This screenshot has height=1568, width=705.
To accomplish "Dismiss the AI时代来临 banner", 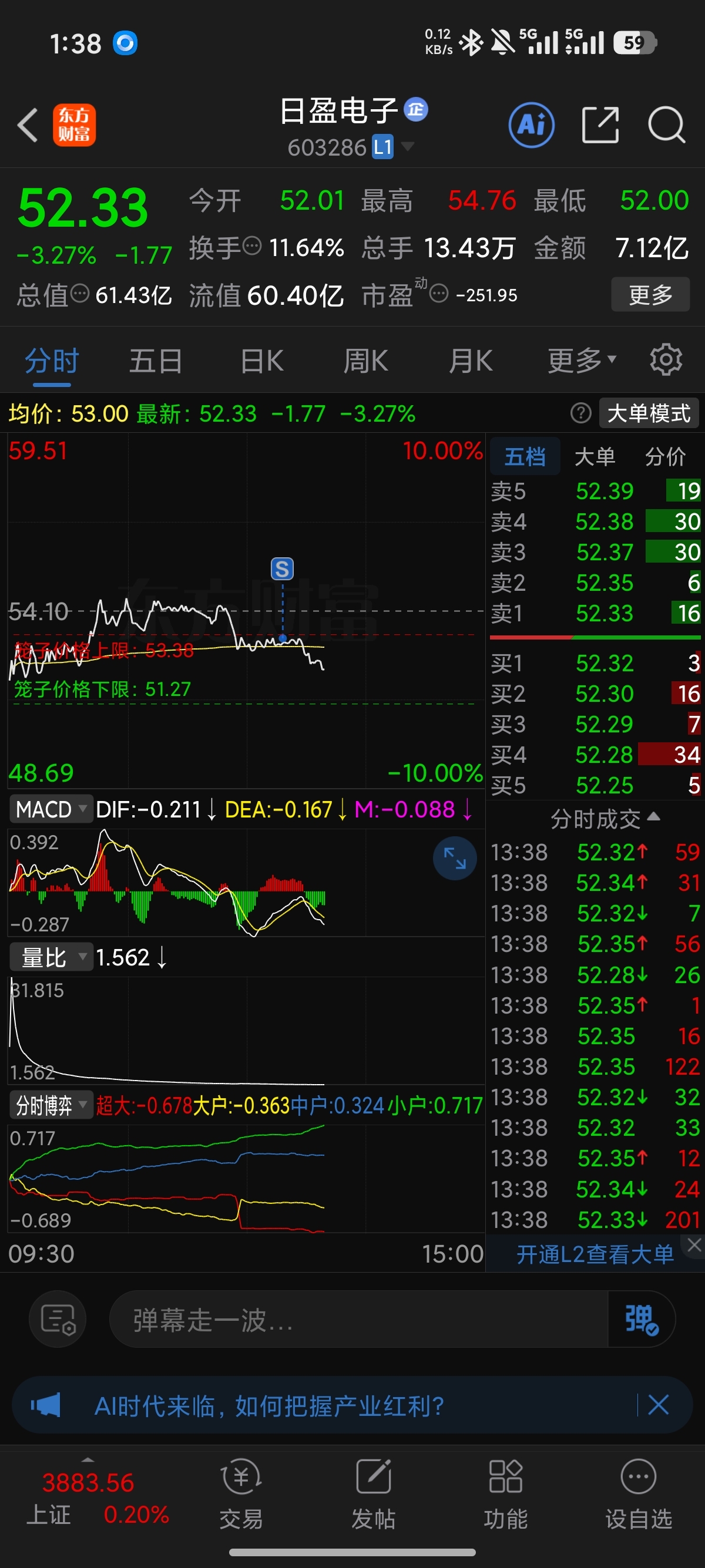I will 658,1405.
